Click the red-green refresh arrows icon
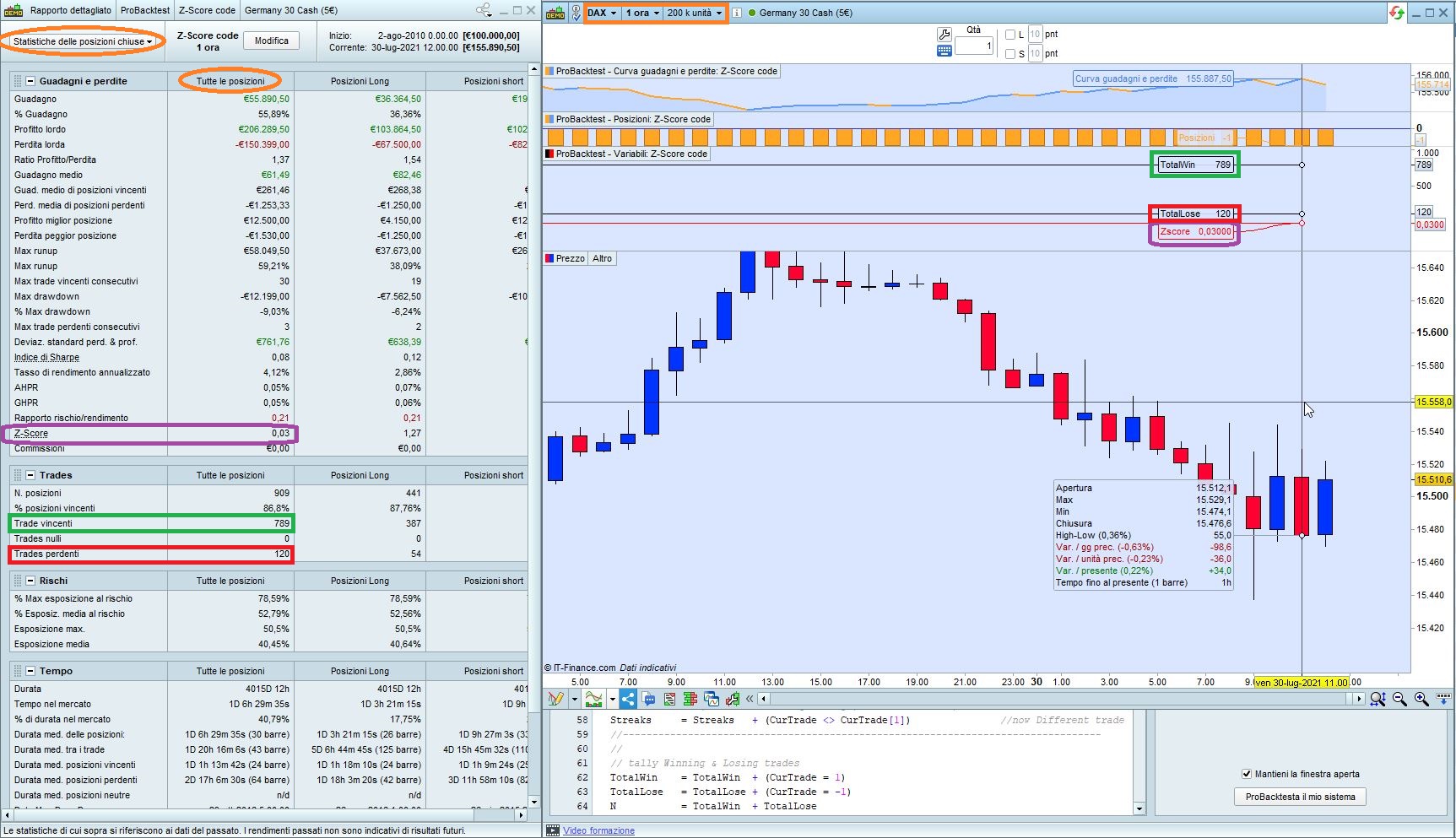The width and height of the screenshot is (1456, 838). click(x=1396, y=13)
